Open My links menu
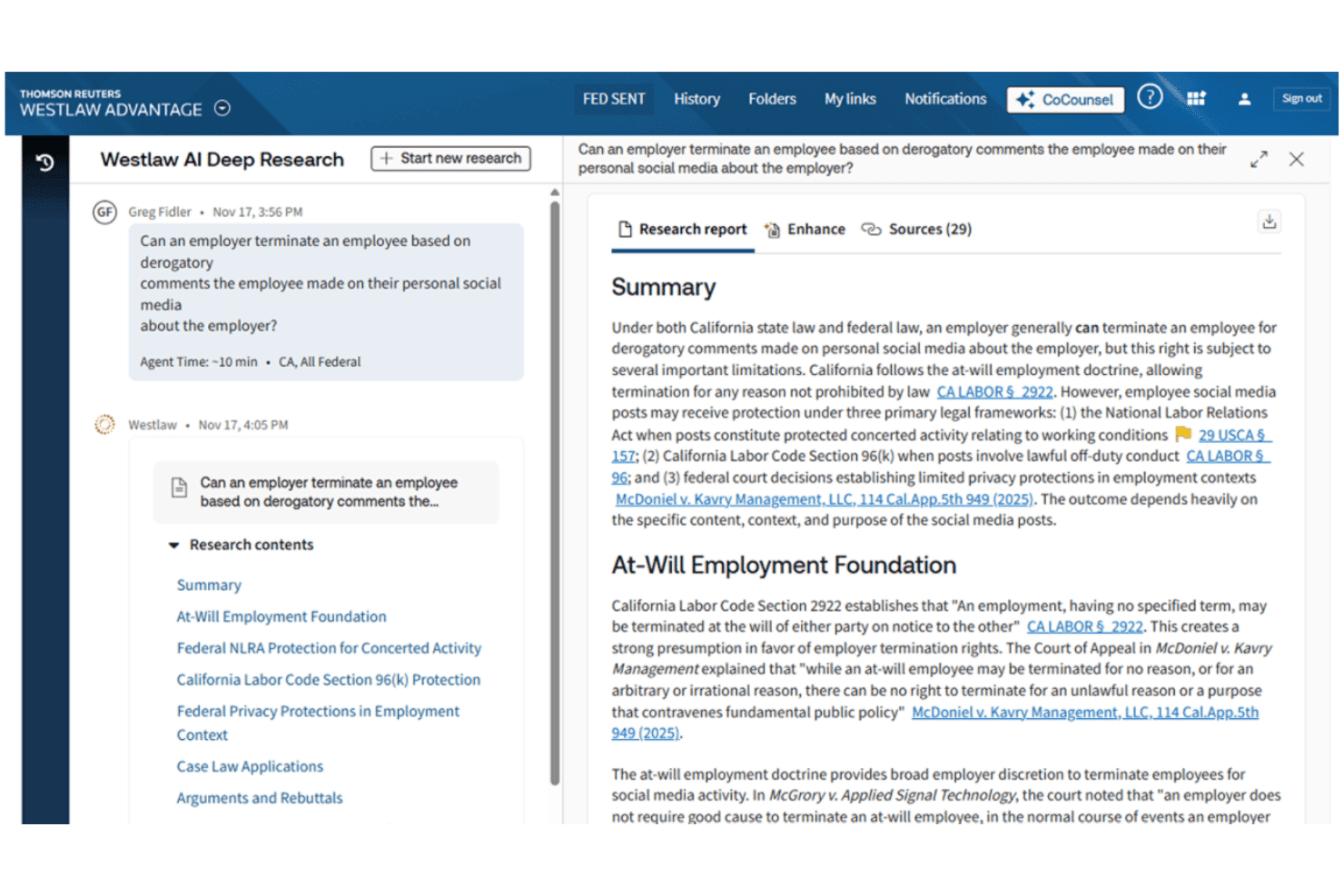Viewport: 1344px width, 896px height. coord(850,99)
